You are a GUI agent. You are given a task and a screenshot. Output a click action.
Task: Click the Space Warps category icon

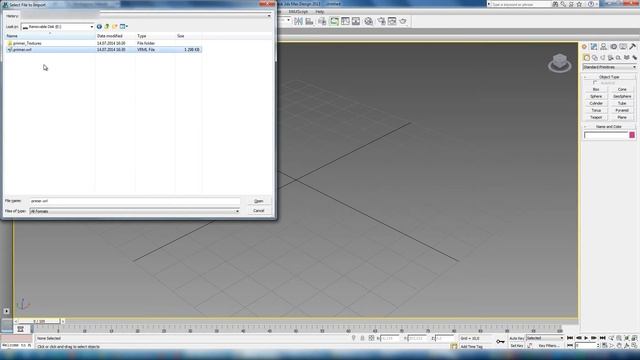click(x=627, y=58)
